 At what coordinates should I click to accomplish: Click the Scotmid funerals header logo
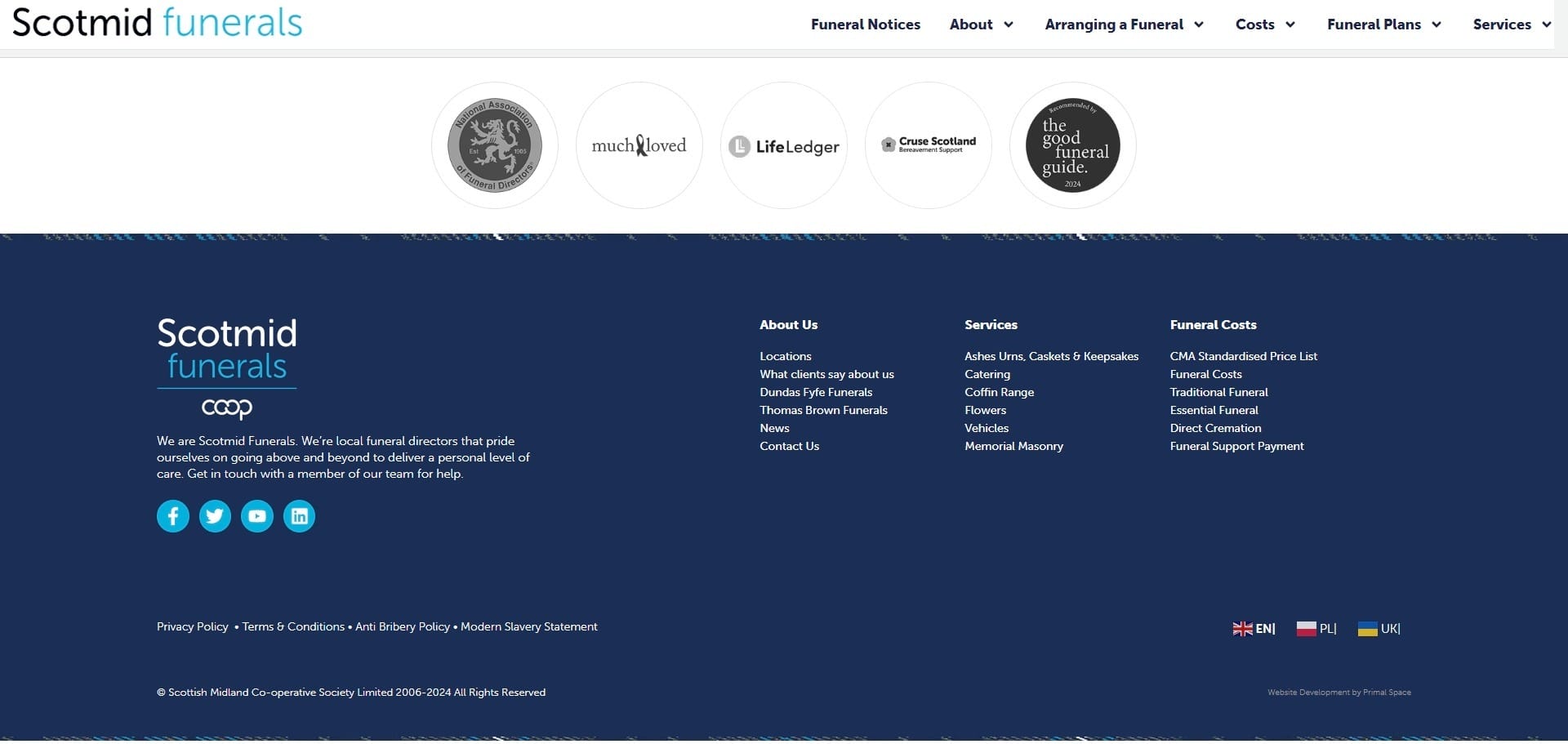point(158,22)
